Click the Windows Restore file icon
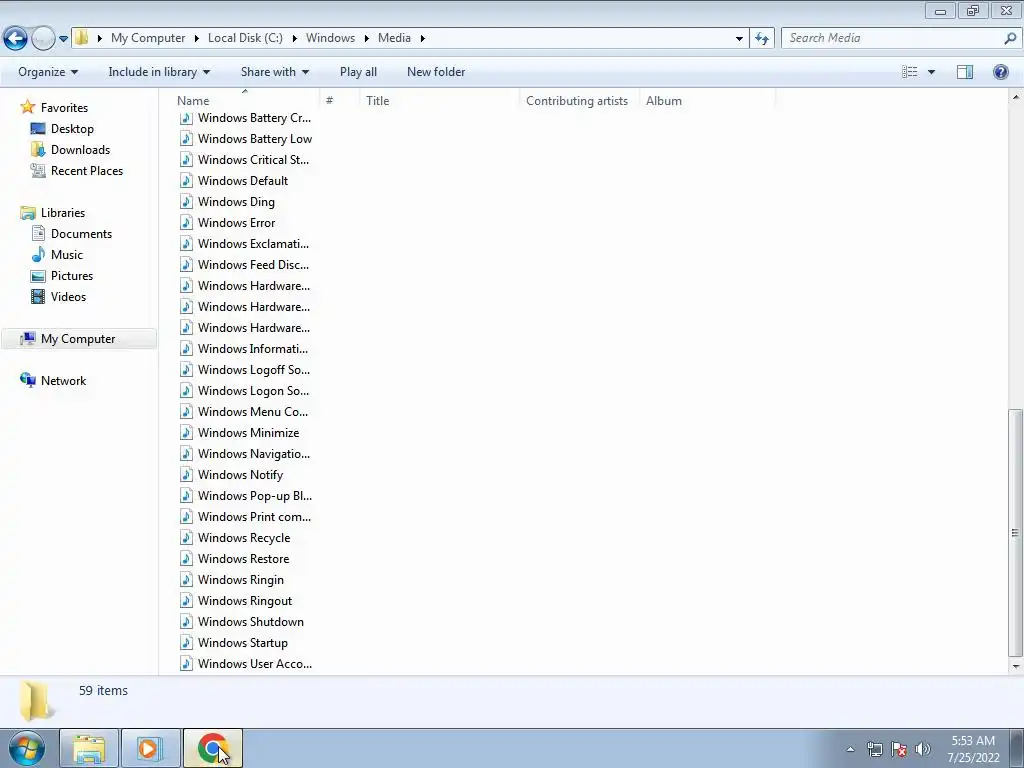1024x768 pixels. coord(186,558)
